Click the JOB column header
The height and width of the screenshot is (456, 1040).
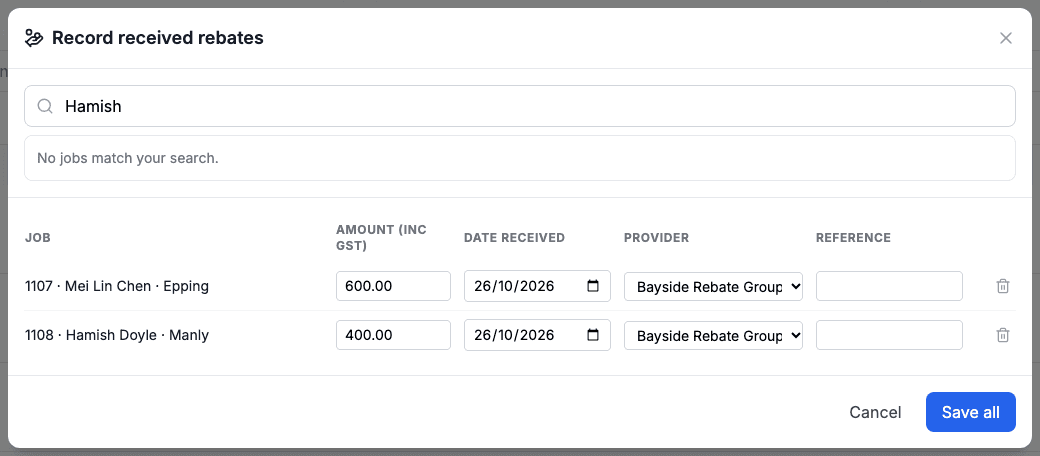point(38,237)
